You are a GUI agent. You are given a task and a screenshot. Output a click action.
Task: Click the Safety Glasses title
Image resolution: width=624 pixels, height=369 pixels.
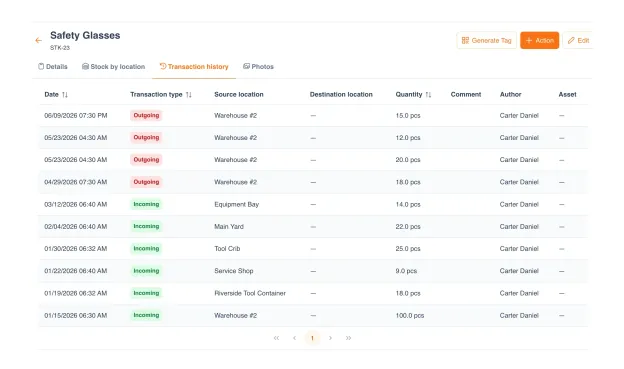85,35
